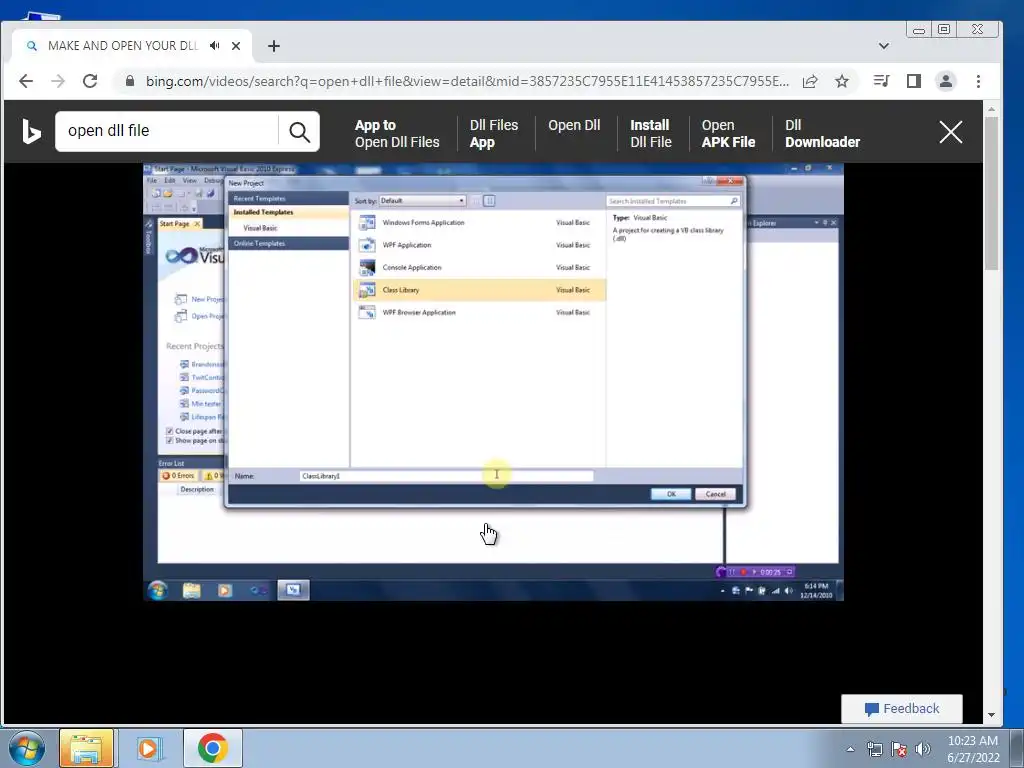Open the Windows Start menu
Screen dimensions: 1024x768
(27, 748)
